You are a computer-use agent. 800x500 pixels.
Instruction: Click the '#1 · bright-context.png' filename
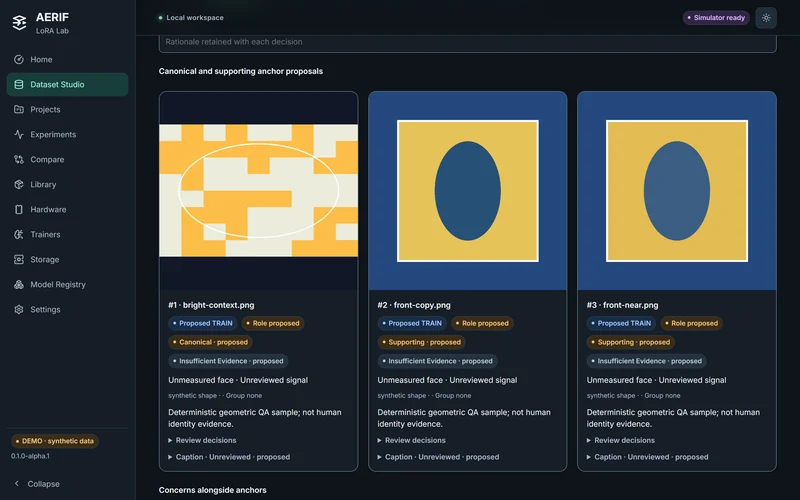click(211, 305)
